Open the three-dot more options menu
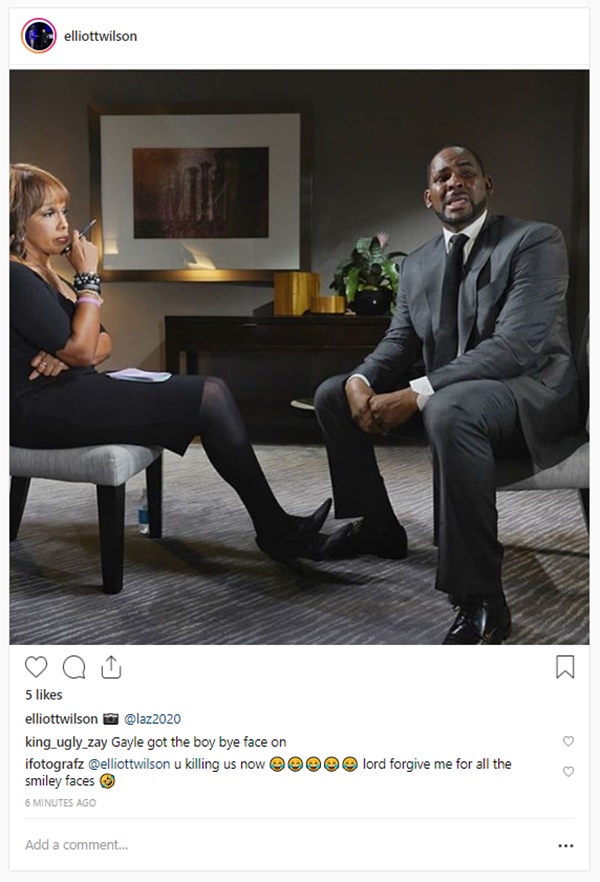 (566, 845)
